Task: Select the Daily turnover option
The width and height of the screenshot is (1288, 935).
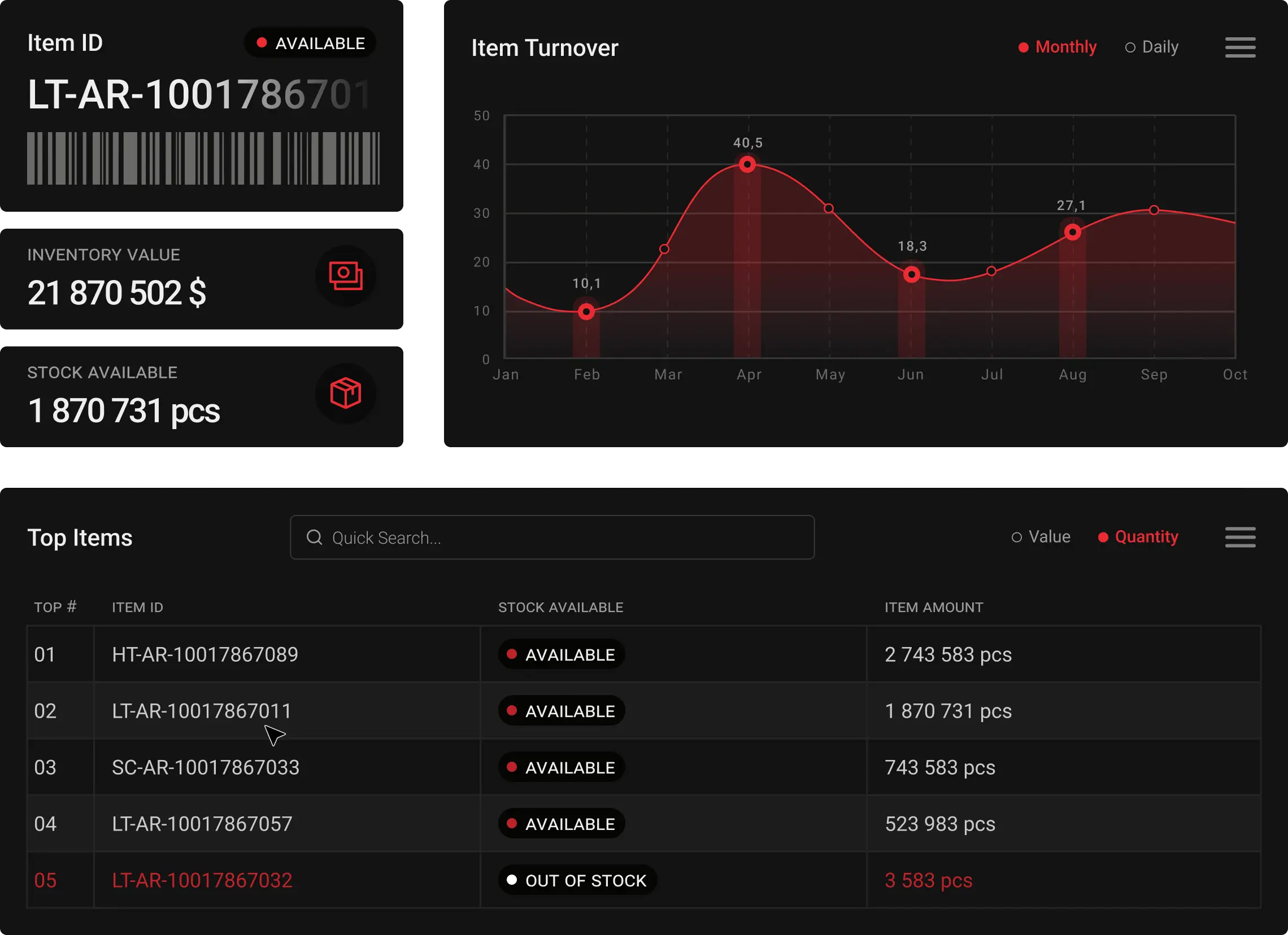Action: (1151, 47)
